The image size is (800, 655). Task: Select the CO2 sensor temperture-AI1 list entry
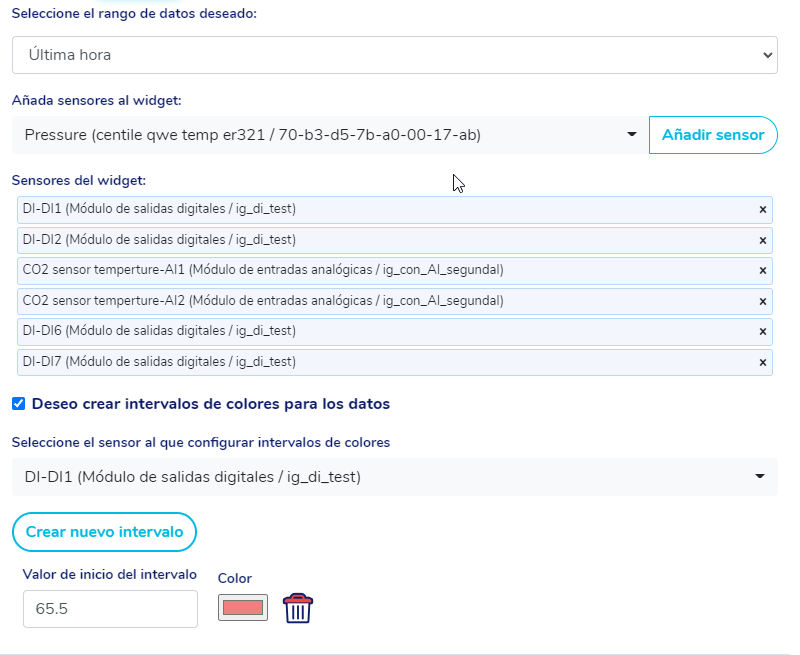coord(263,270)
